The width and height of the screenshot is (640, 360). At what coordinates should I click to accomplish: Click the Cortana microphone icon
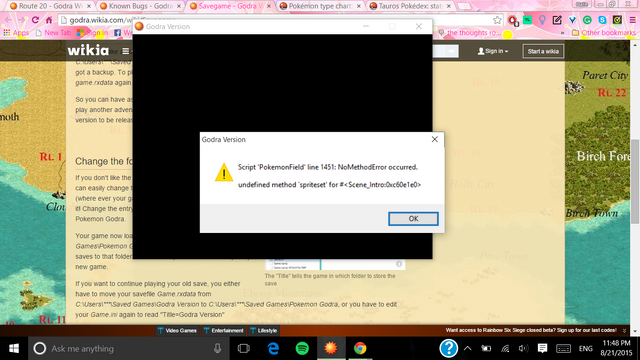(x=218, y=348)
